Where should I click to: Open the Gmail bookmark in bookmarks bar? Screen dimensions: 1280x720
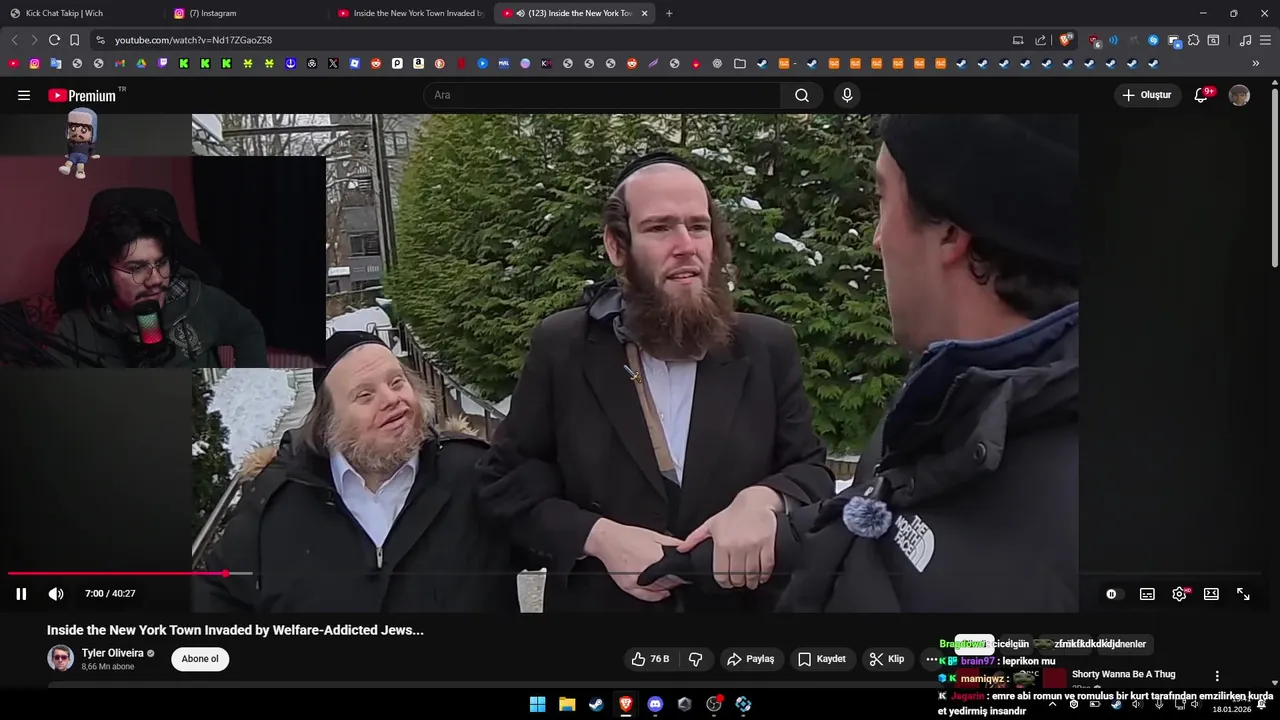[120, 63]
